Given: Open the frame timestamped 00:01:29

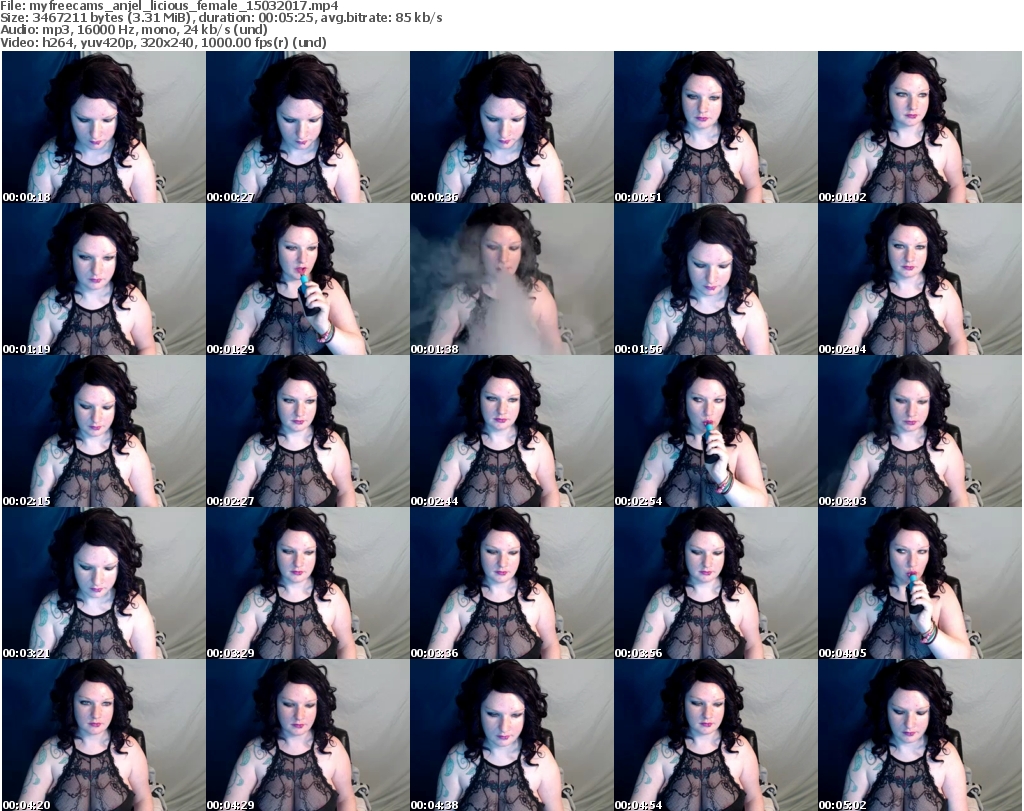Looking at the screenshot, I should (x=308, y=279).
